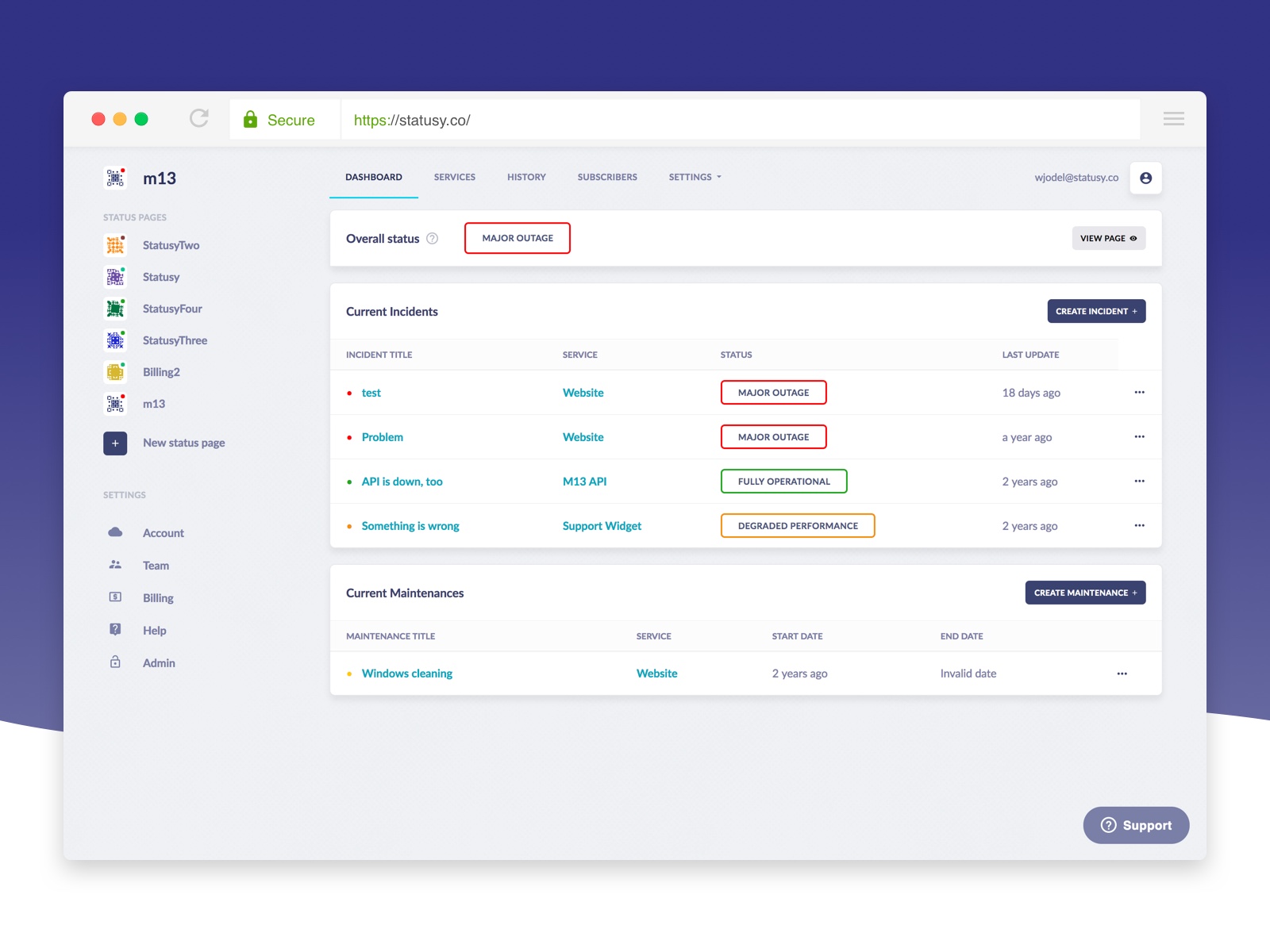Open Website service in test incident row
Viewport: 1270px width, 952px height.
[583, 393]
